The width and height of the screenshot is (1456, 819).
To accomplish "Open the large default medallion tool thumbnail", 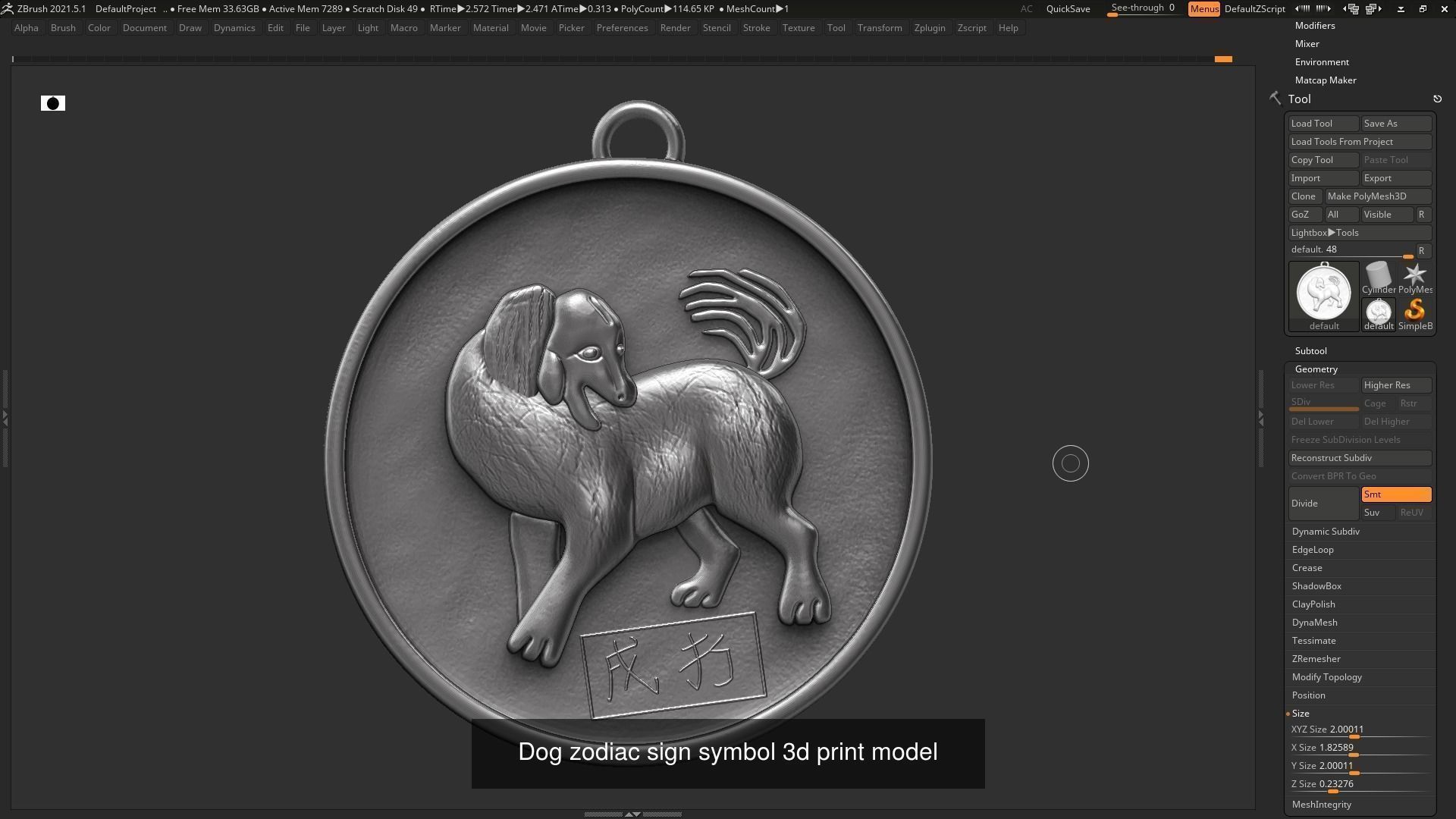I will pyautogui.click(x=1324, y=297).
